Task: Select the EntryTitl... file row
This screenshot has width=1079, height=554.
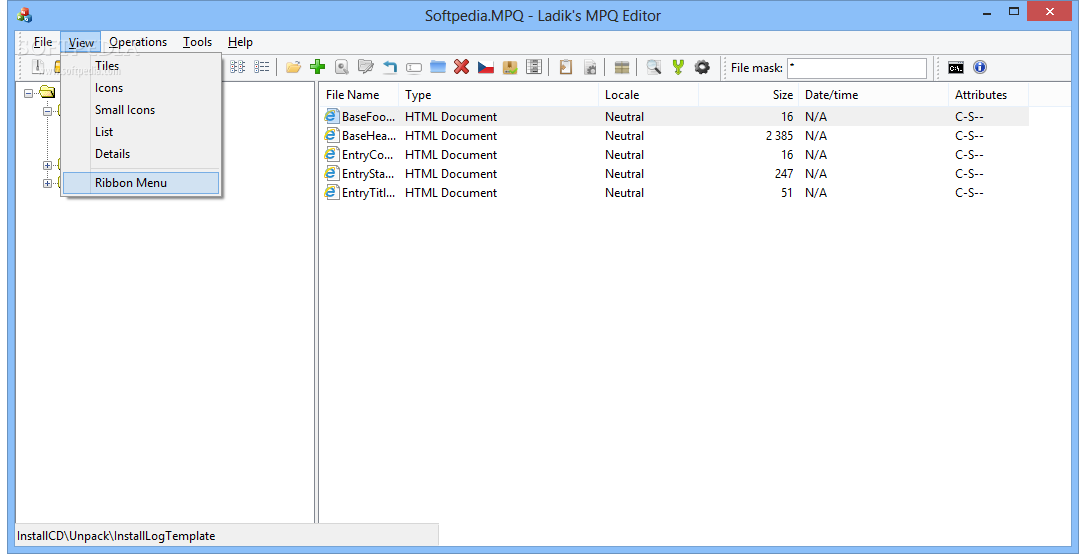Action: [x=674, y=193]
